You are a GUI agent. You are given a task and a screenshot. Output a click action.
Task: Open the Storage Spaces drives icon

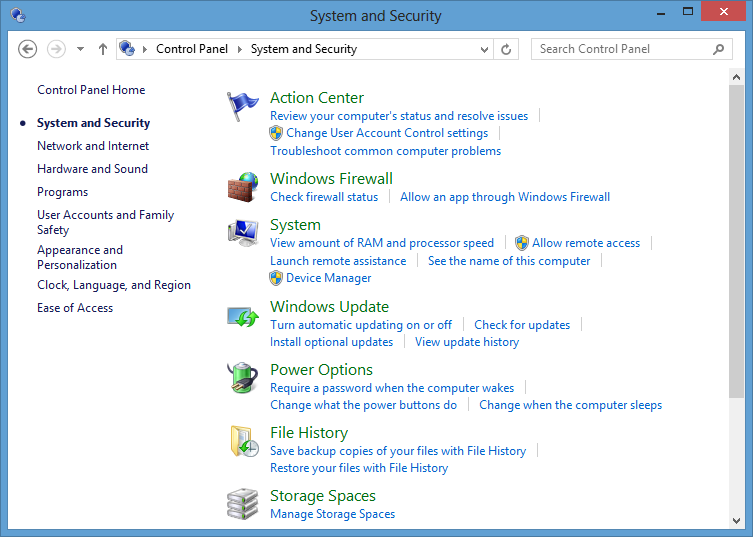tap(243, 504)
